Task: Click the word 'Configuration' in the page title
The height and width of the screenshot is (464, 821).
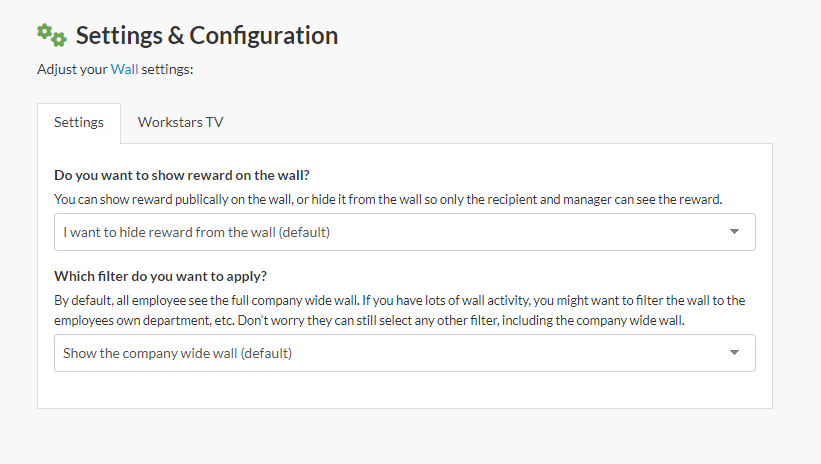Action: tap(264, 36)
